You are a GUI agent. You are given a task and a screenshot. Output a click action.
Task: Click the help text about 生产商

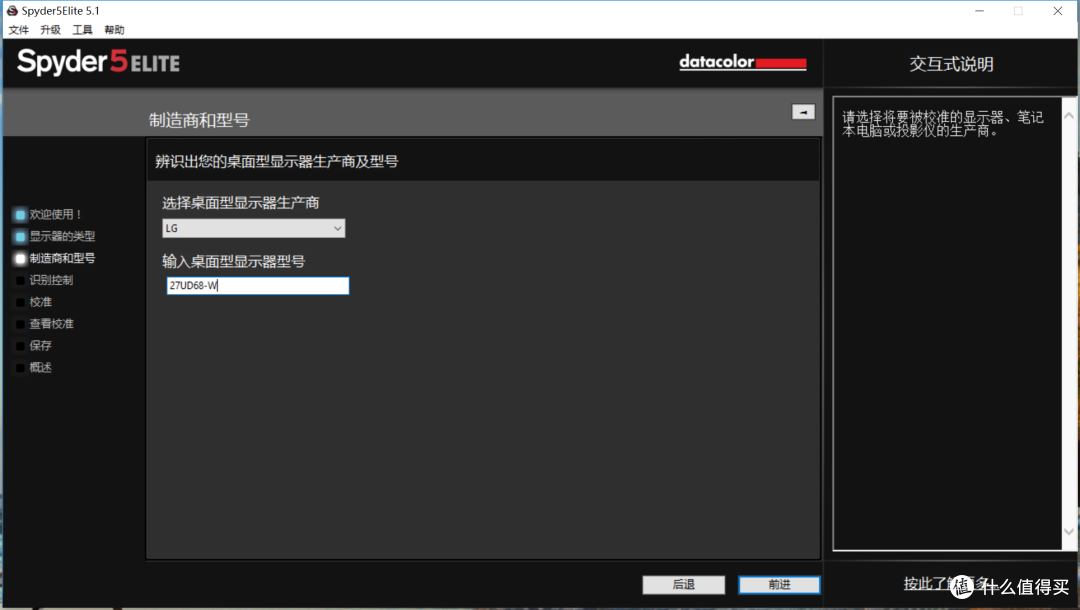[942, 124]
